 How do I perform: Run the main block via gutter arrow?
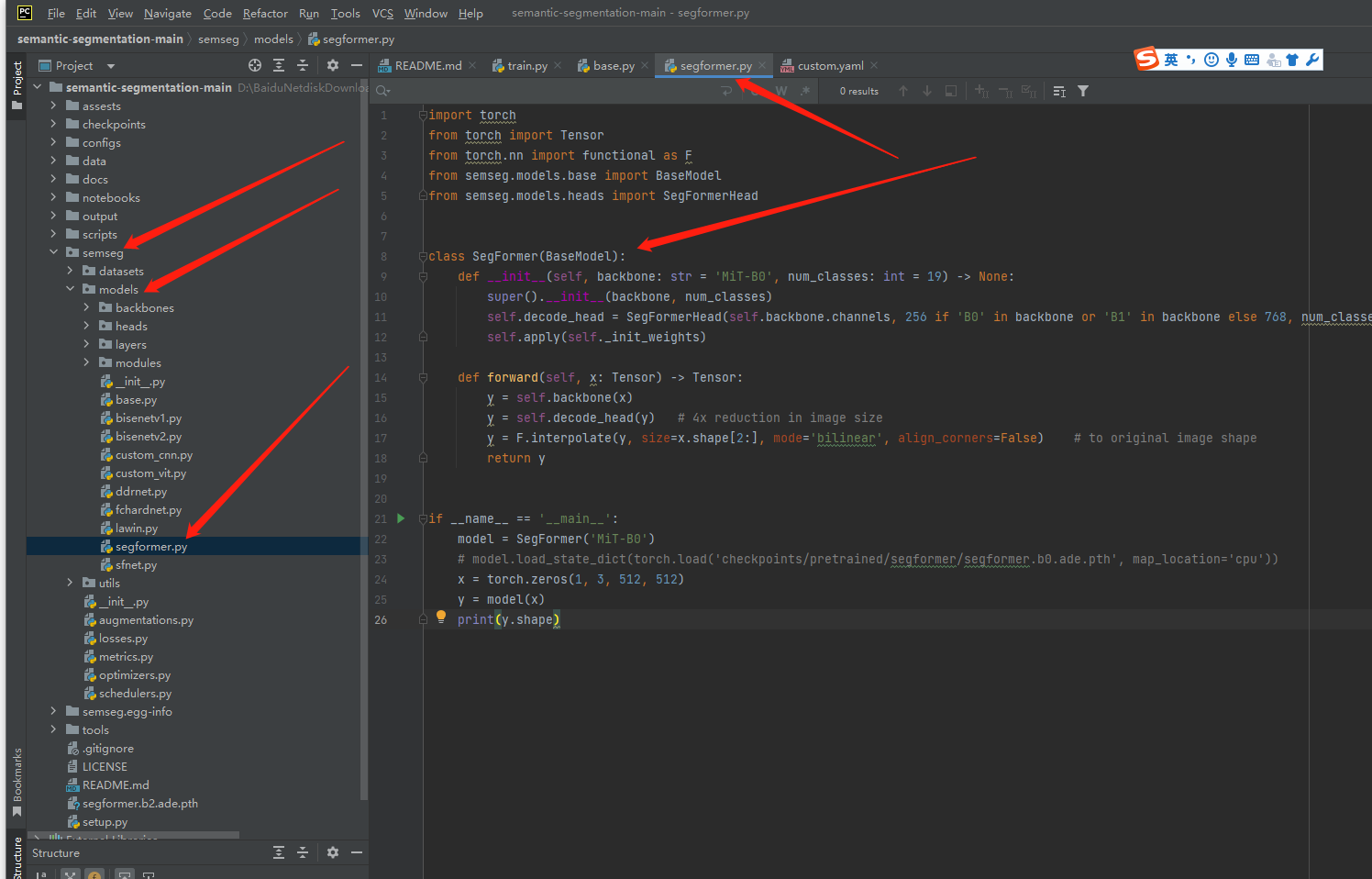pyautogui.click(x=401, y=518)
